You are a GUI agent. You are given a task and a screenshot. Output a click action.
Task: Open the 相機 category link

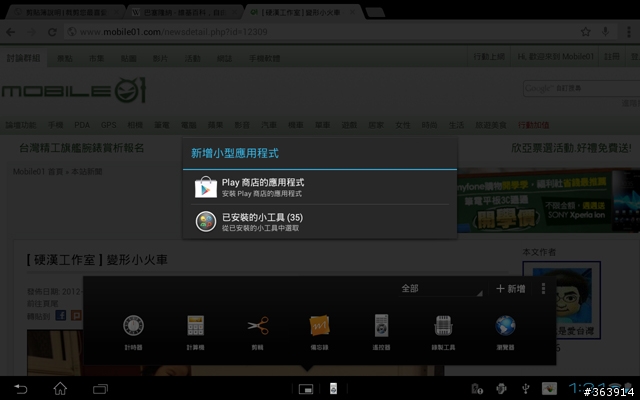(x=135, y=125)
